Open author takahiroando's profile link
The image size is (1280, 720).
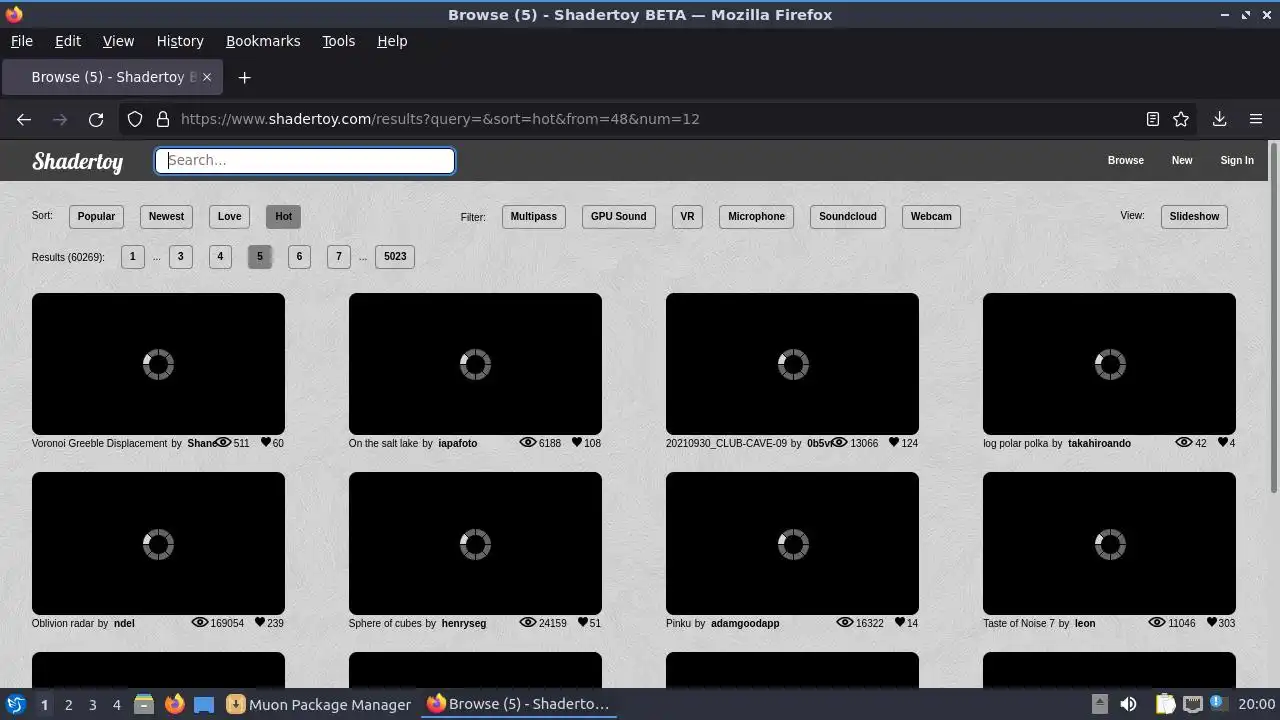(1099, 443)
